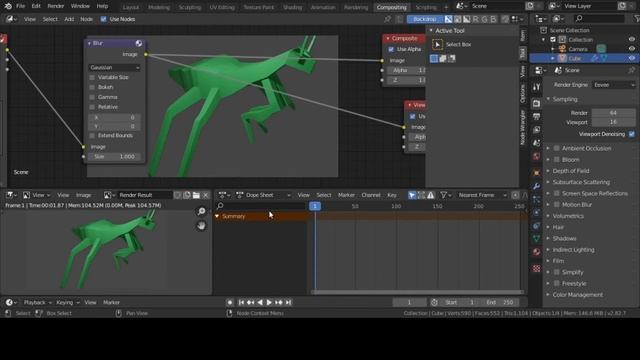Enable Gamma on Blur node
This screenshot has width=640, height=360.
92,97
